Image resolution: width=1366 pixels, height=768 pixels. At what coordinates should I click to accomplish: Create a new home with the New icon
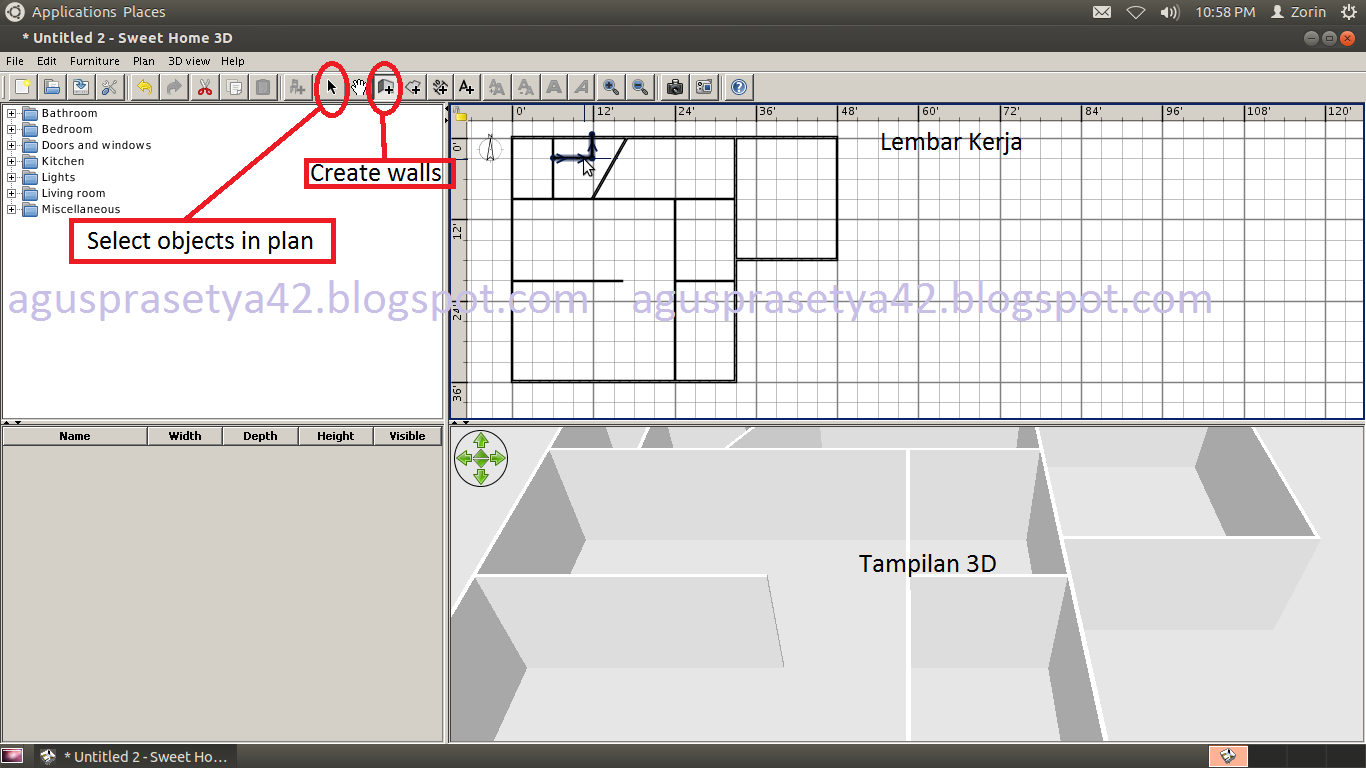[22, 88]
